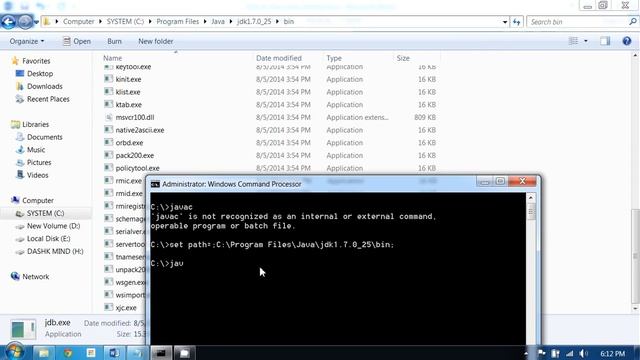The image size is (640, 360).
Task: Expand arrow after 'Program Files' in breadcrumb
Action: [x=205, y=22]
